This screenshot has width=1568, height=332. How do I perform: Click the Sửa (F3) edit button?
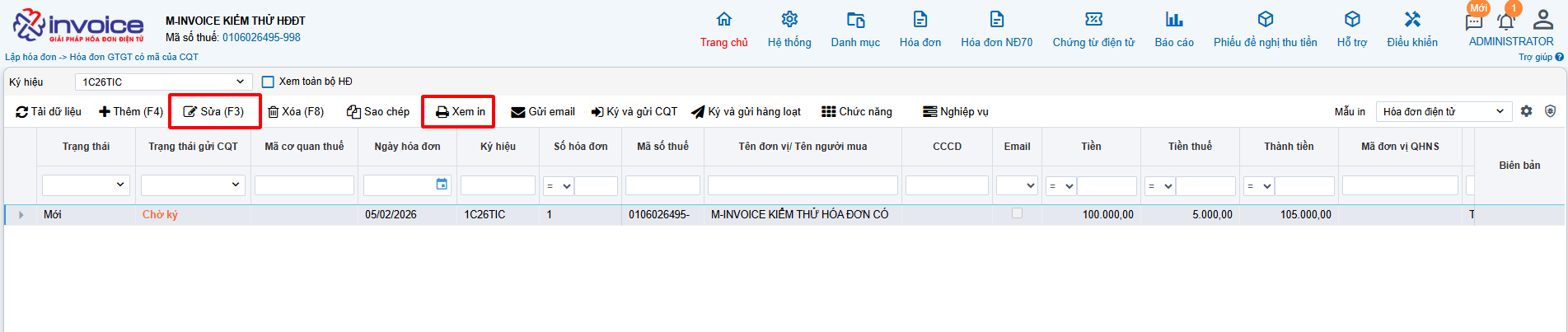click(x=214, y=111)
